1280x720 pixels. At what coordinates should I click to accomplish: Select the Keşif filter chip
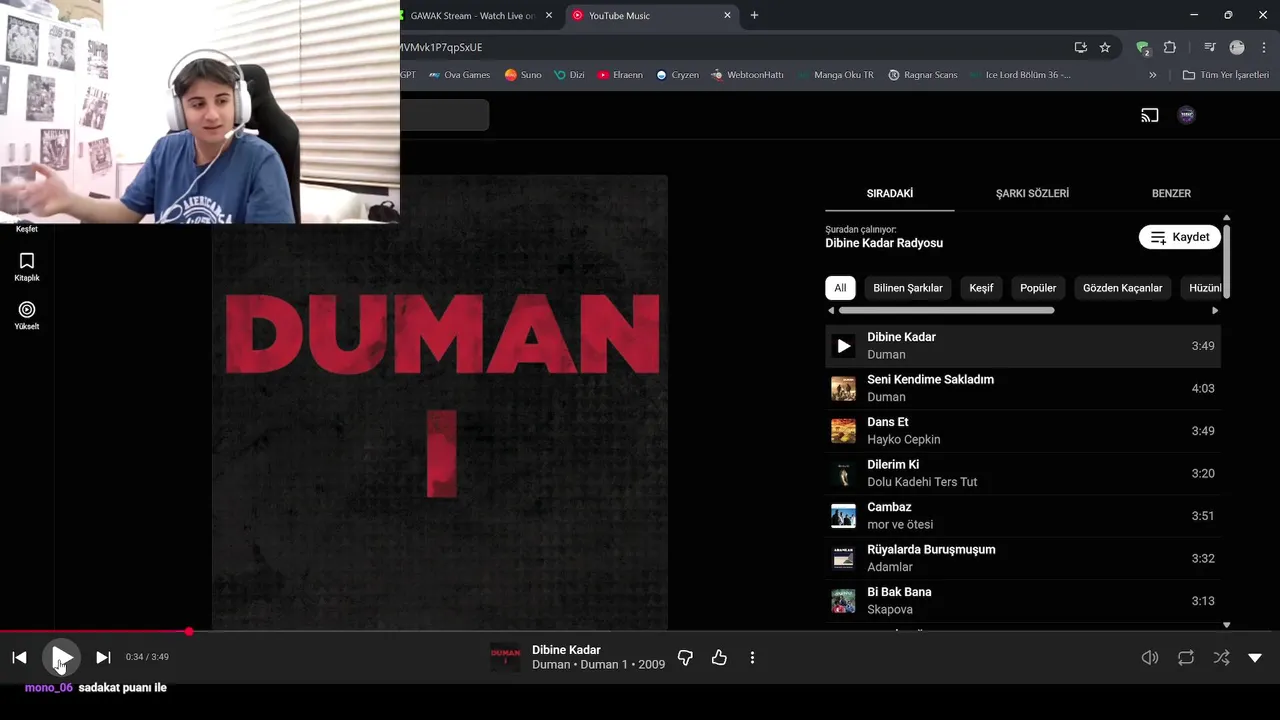981,288
